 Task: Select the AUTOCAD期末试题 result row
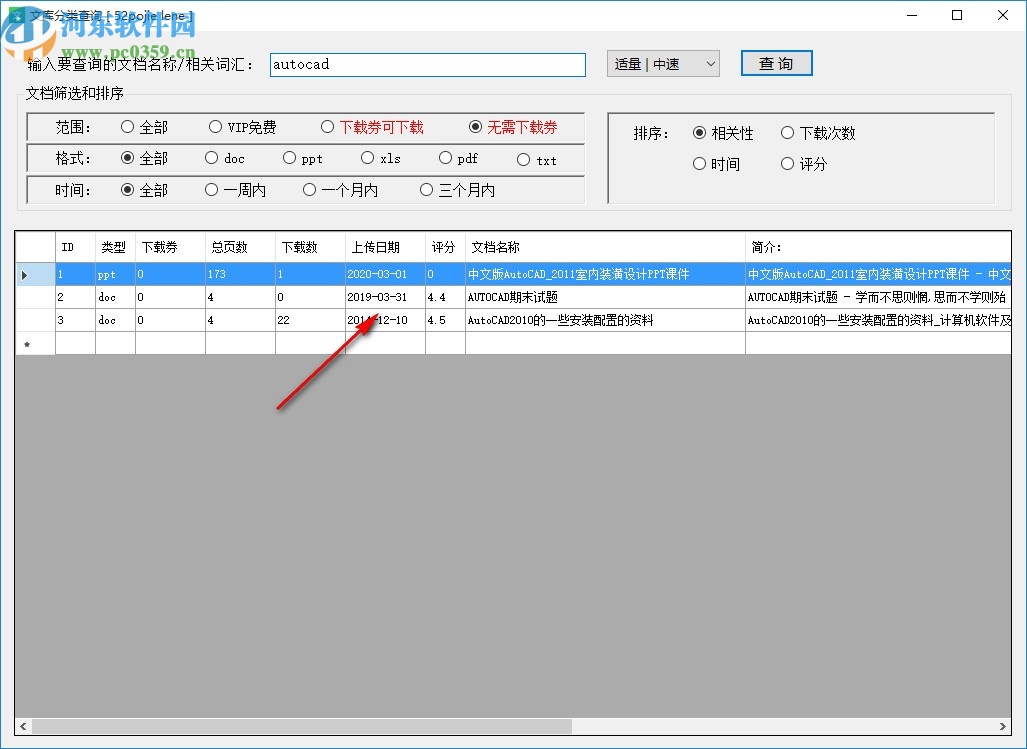(x=550, y=297)
